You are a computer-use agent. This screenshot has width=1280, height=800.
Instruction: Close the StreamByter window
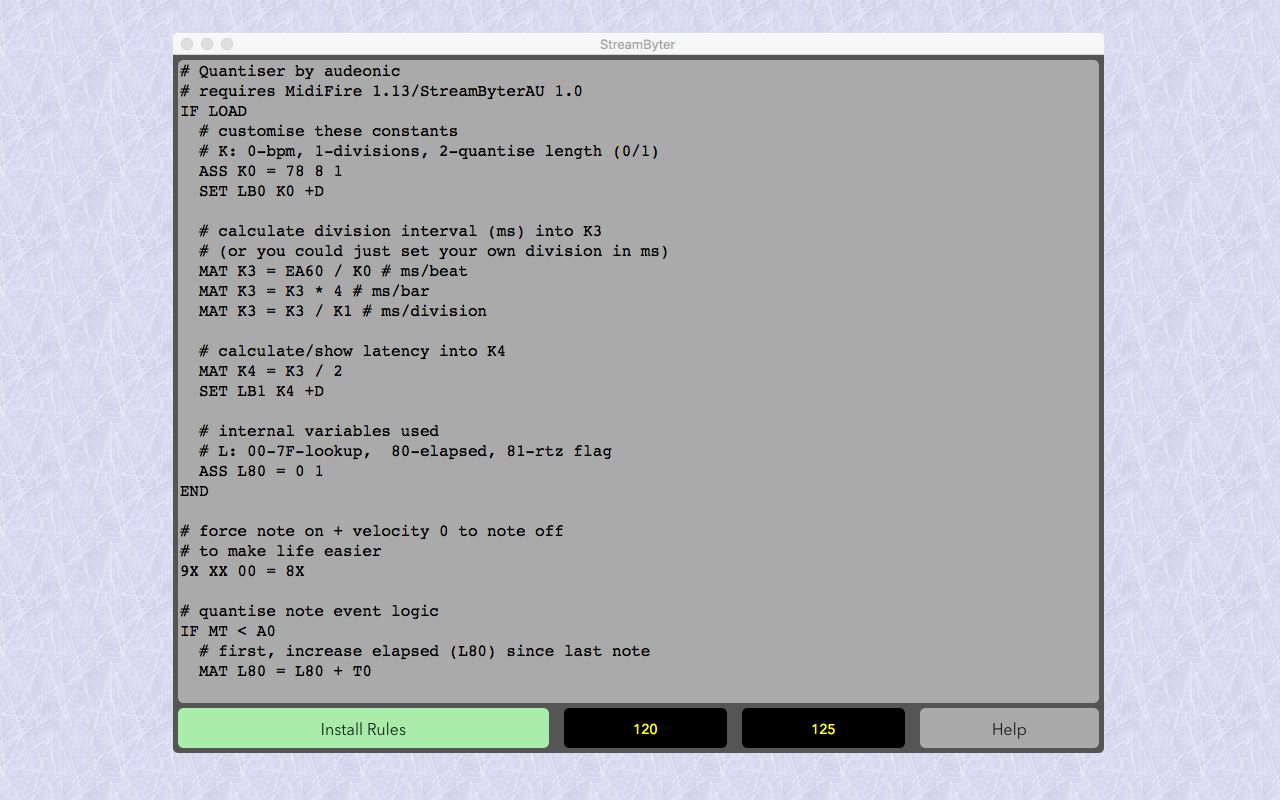point(187,44)
